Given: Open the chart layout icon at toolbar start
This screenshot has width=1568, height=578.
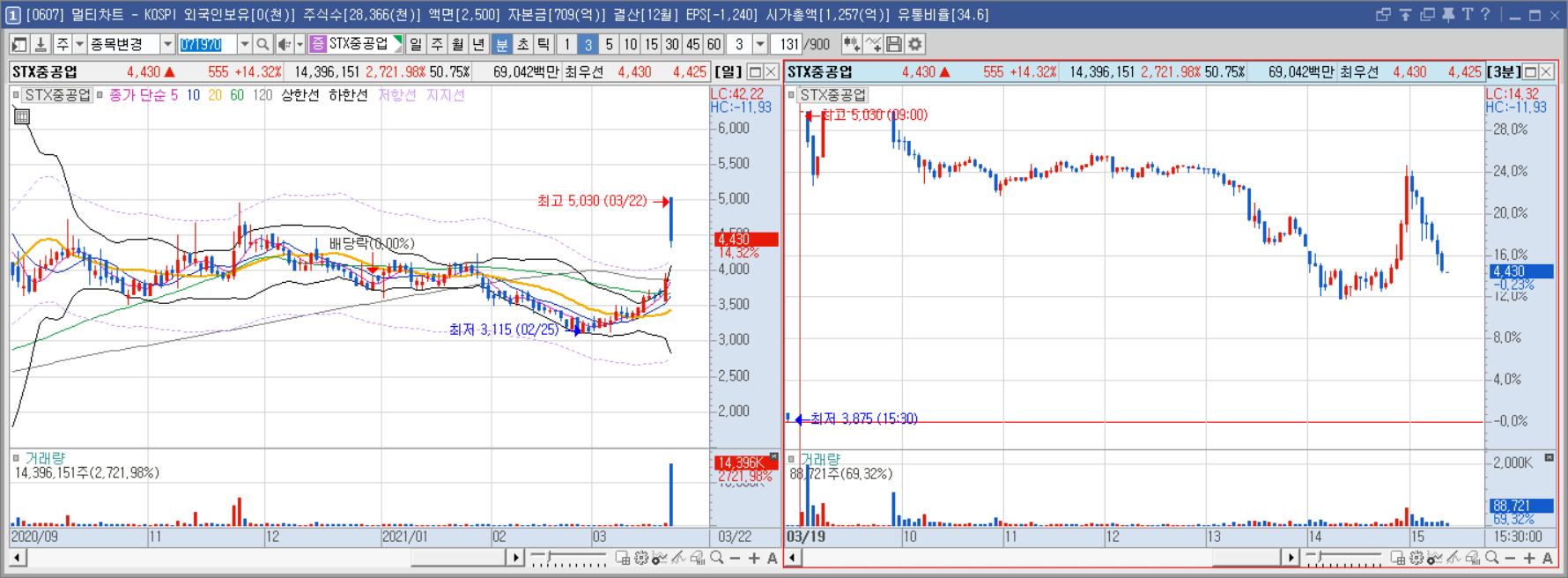Looking at the screenshot, I should click(19, 44).
